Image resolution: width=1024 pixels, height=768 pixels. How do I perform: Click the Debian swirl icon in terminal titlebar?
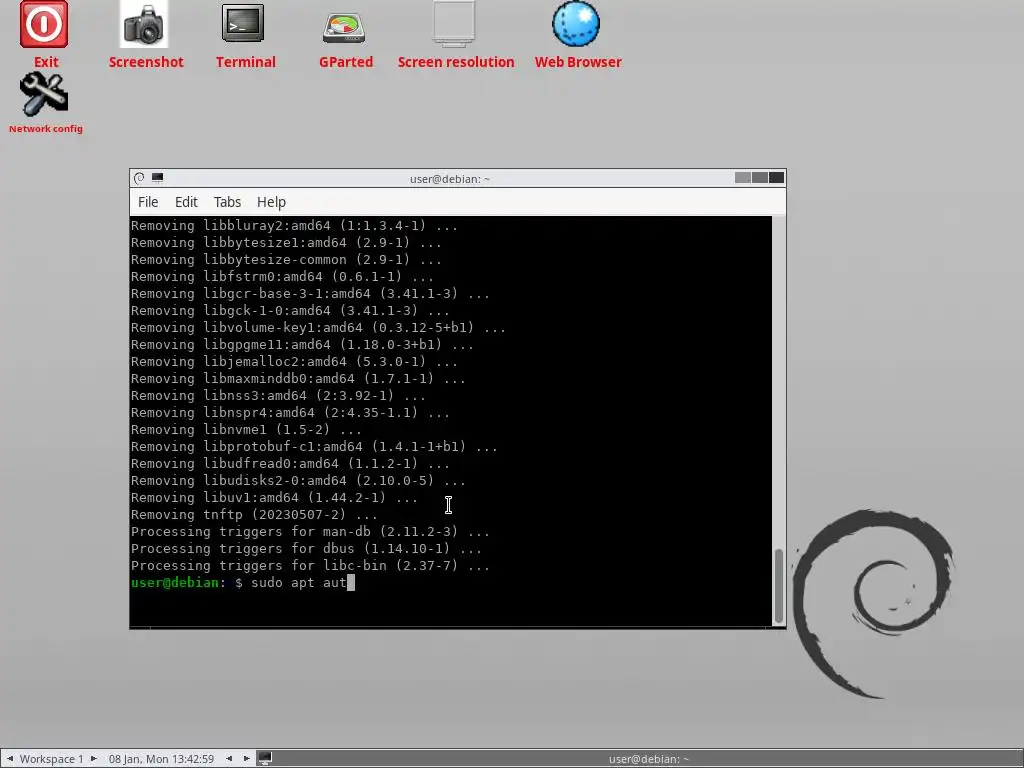pyautogui.click(x=139, y=178)
